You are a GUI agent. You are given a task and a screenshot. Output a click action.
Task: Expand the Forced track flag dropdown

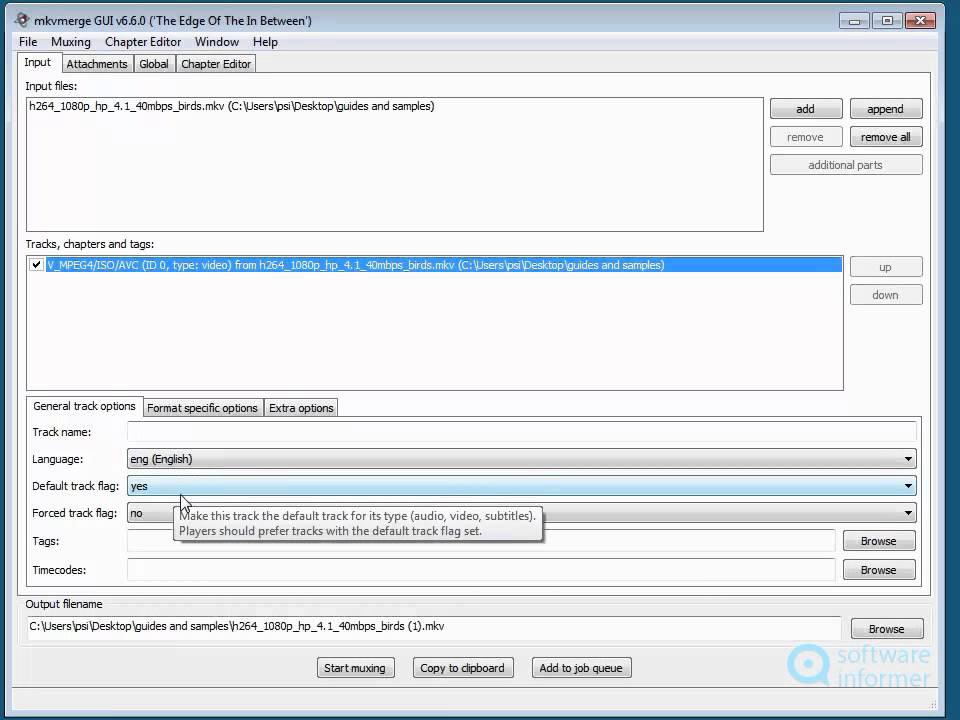coord(522,513)
